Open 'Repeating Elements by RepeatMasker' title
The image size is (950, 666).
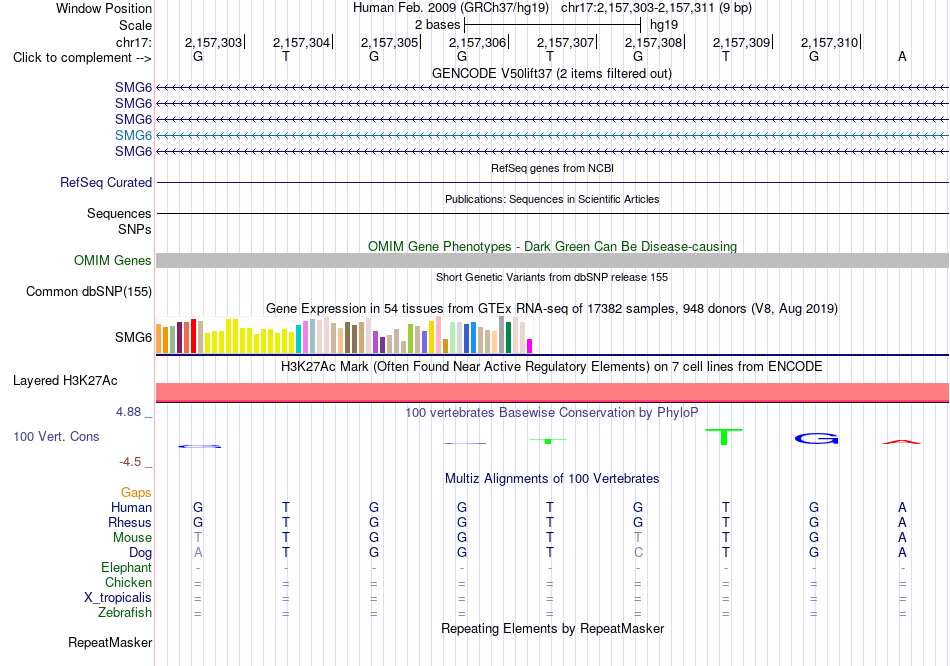(x=552, y=628)
